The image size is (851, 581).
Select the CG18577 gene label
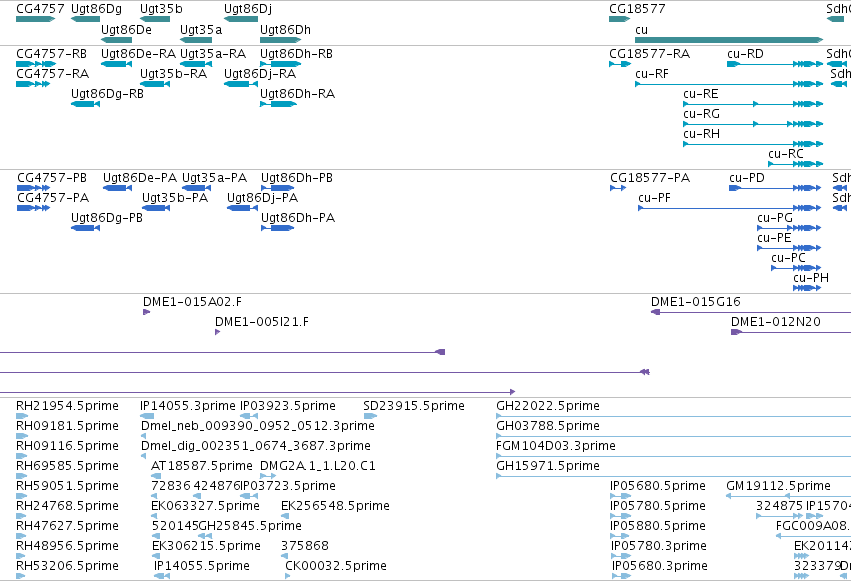[x=637, y=9]
